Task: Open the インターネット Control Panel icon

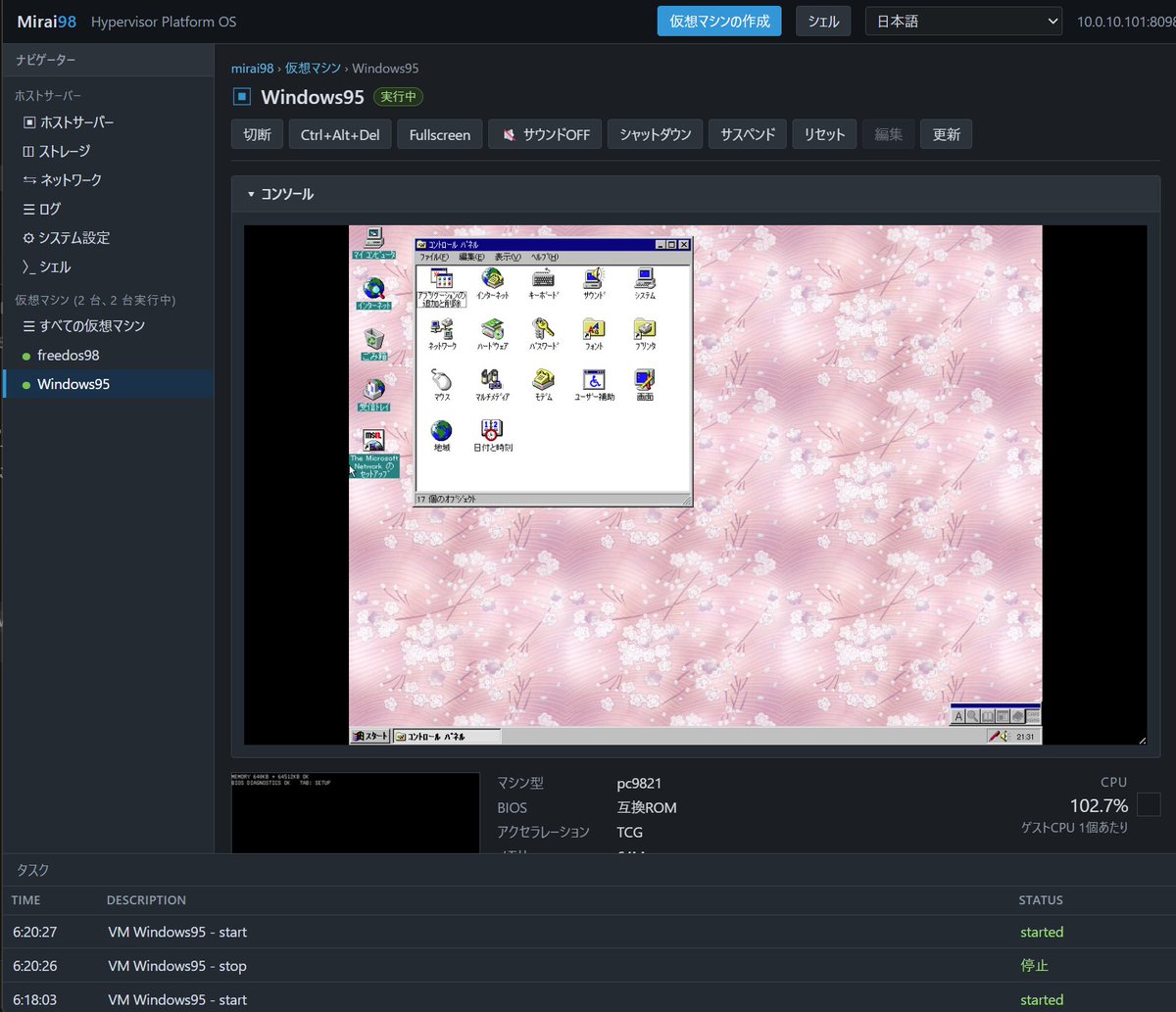Action: (492, 284)
